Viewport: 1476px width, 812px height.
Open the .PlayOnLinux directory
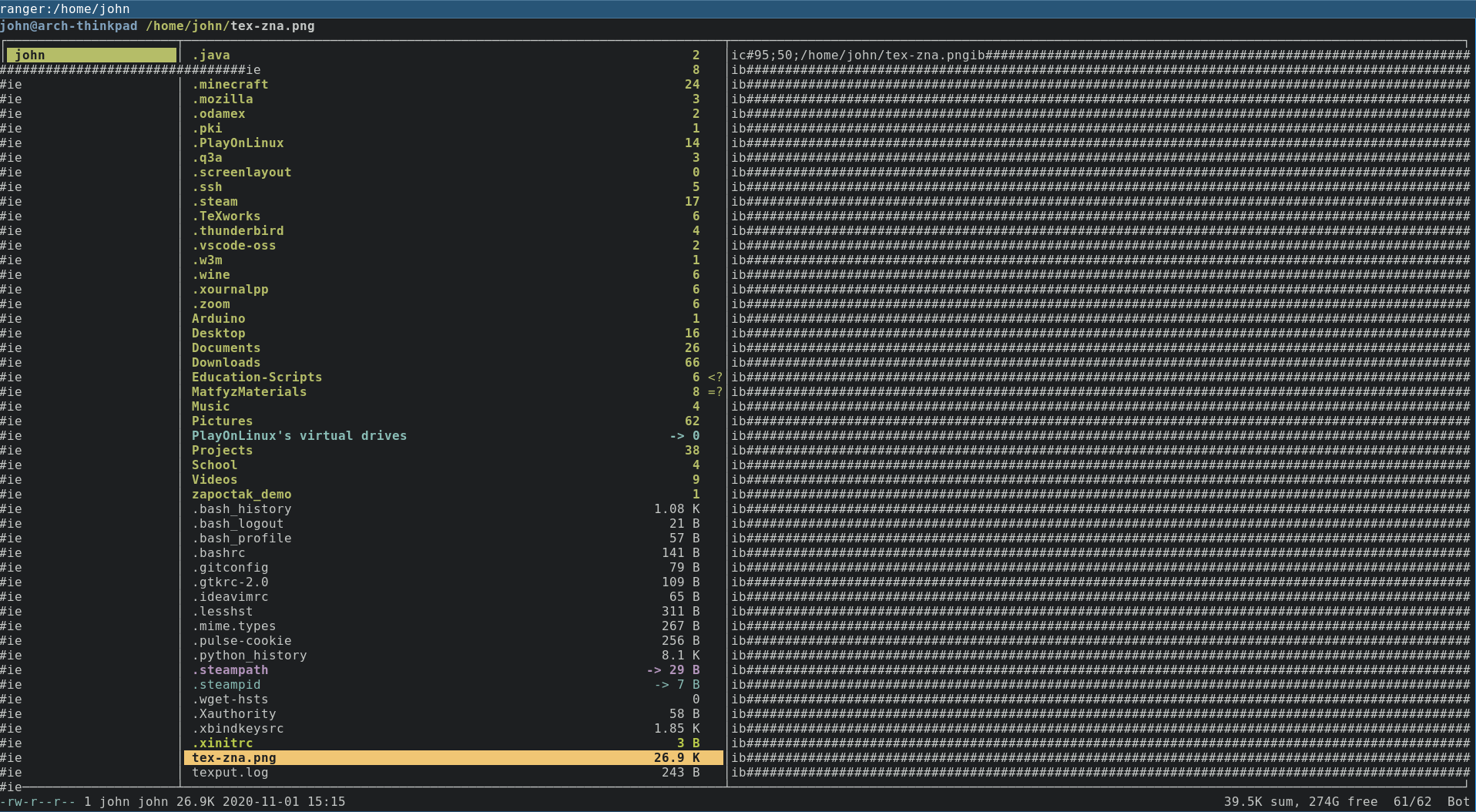(x=453, y=143)
